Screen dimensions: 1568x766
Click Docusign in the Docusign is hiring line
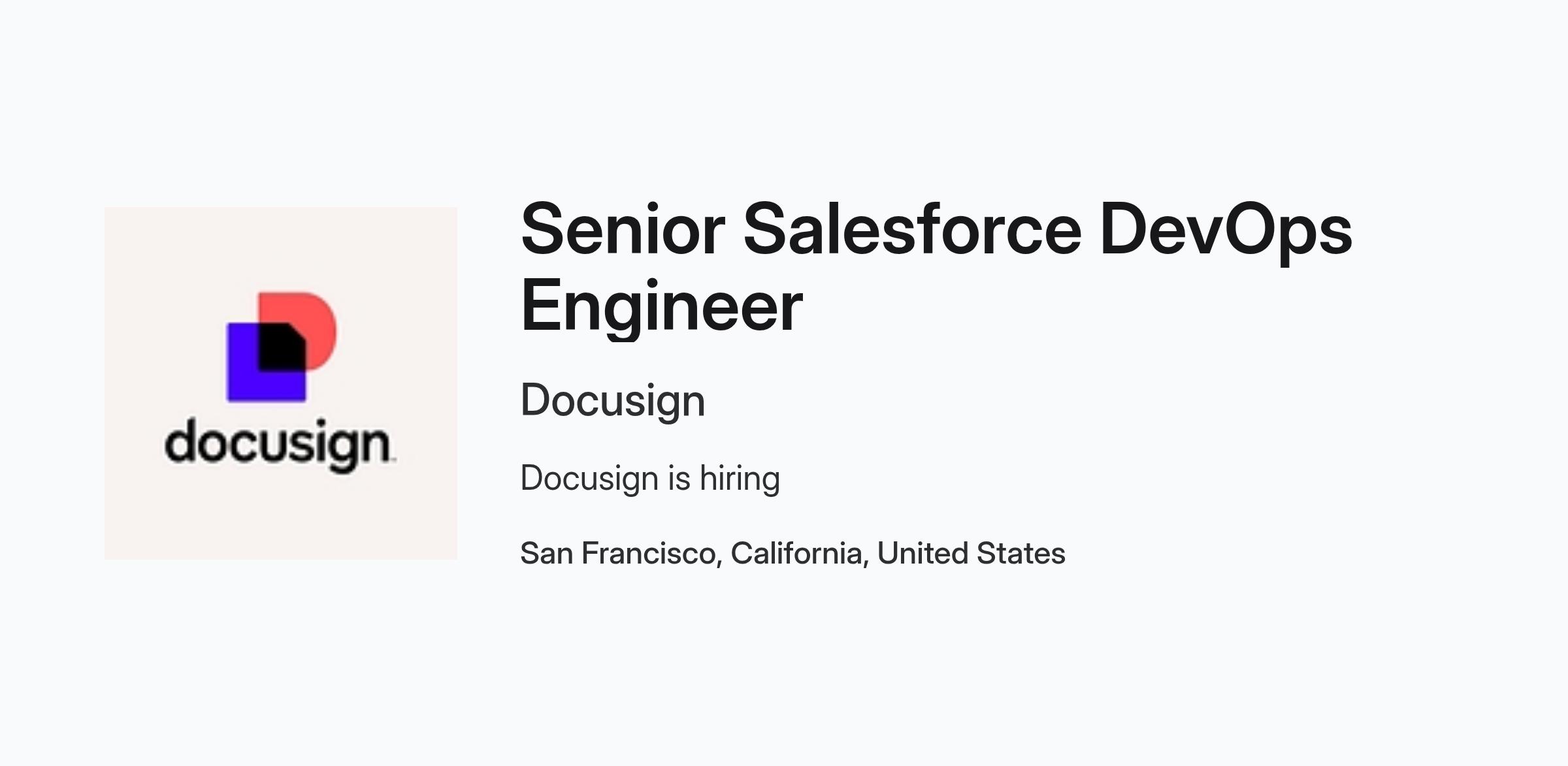(x=589, y=479)
